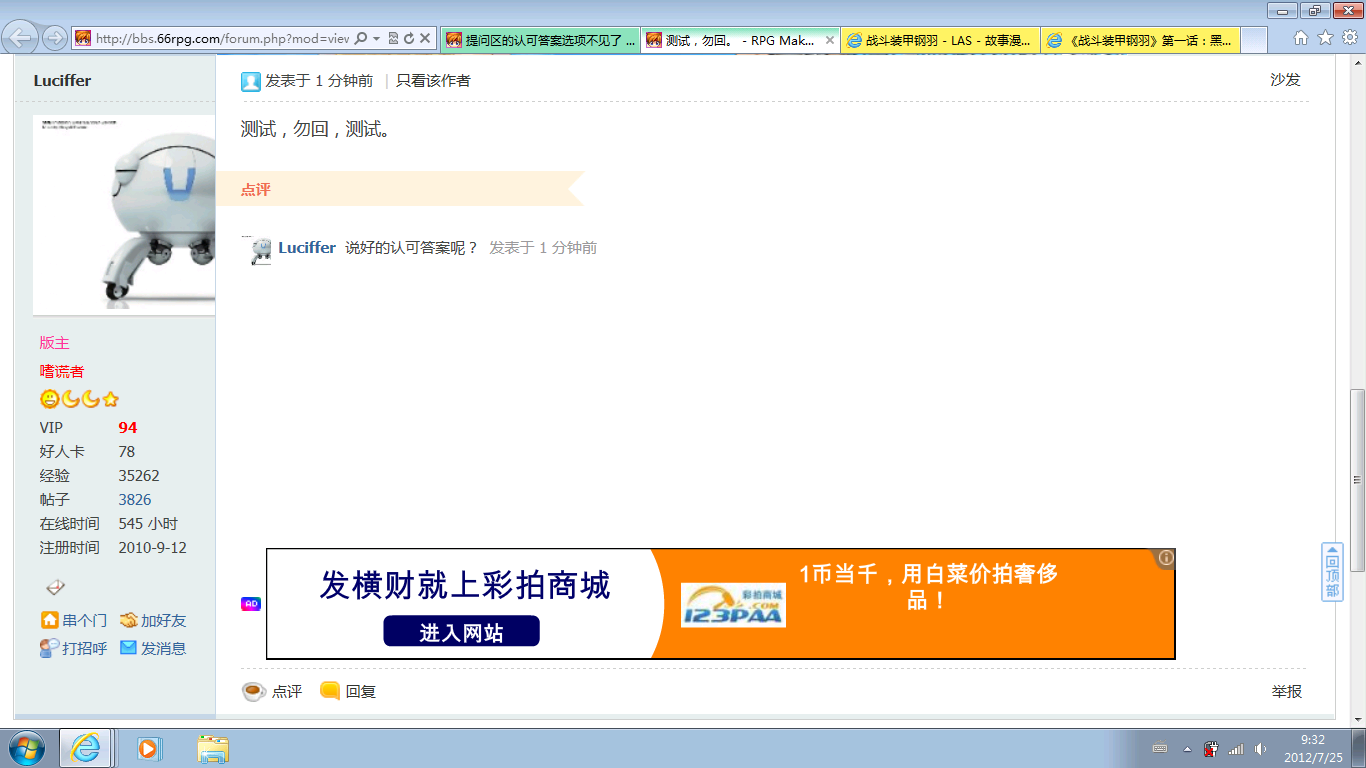Viewport: 1366px width, 768px height.
Task: Click the robot avatar image
Action: pyautogui.click(x=124, y=215)
